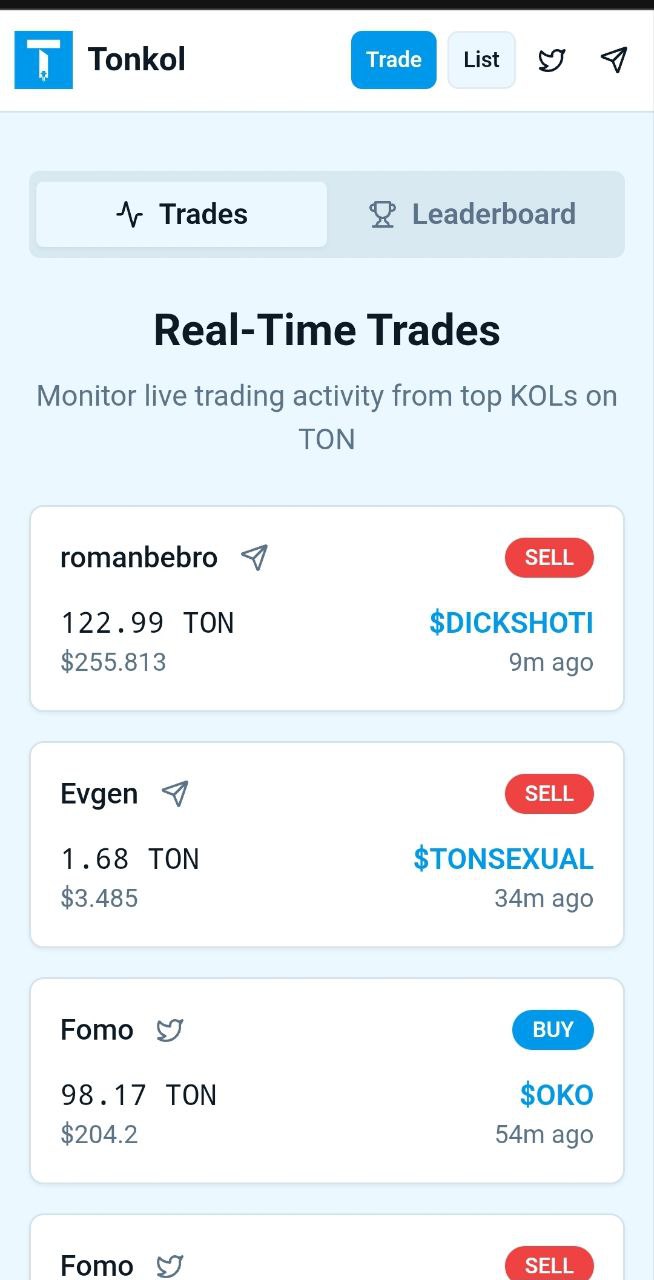
Task: Select the Trades tab
Action: (180, 213)
